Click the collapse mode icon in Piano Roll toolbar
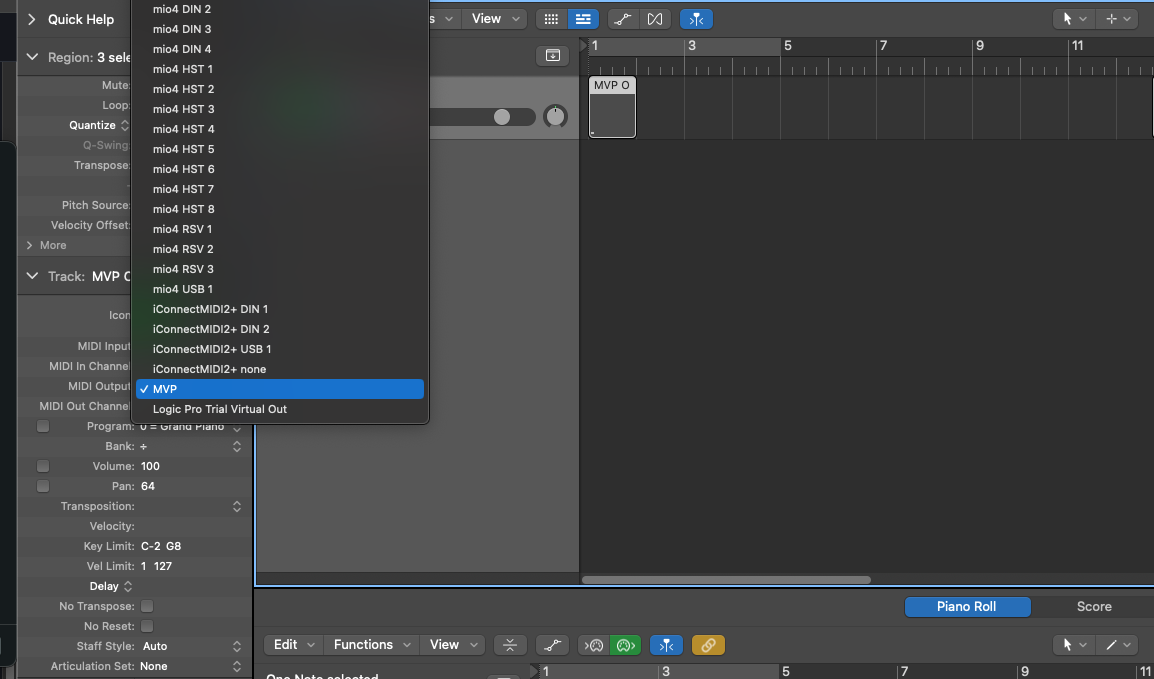 [510, 645]
